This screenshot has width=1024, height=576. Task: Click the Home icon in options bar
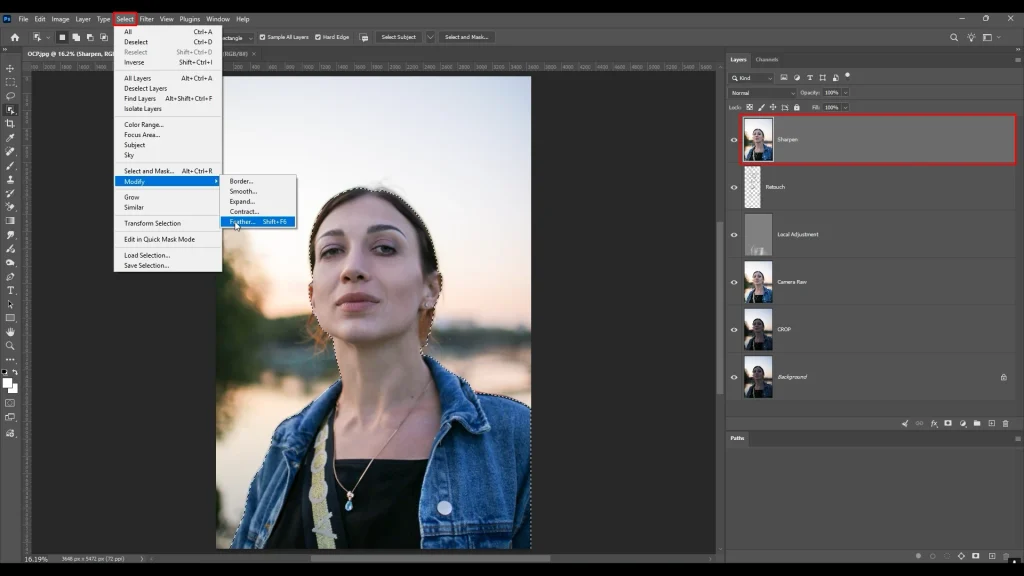pyautogui.click(x=15, y=37)
